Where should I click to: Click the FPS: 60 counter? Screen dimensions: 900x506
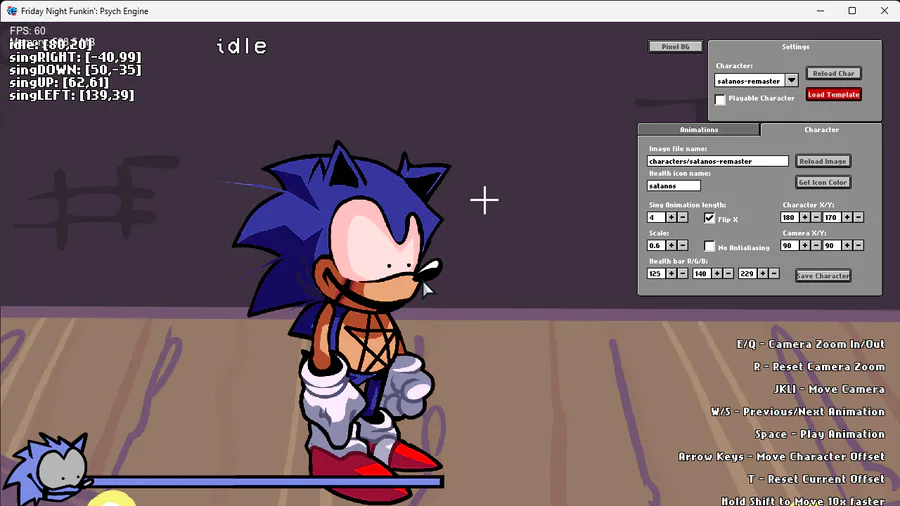[x=28, y=30]
